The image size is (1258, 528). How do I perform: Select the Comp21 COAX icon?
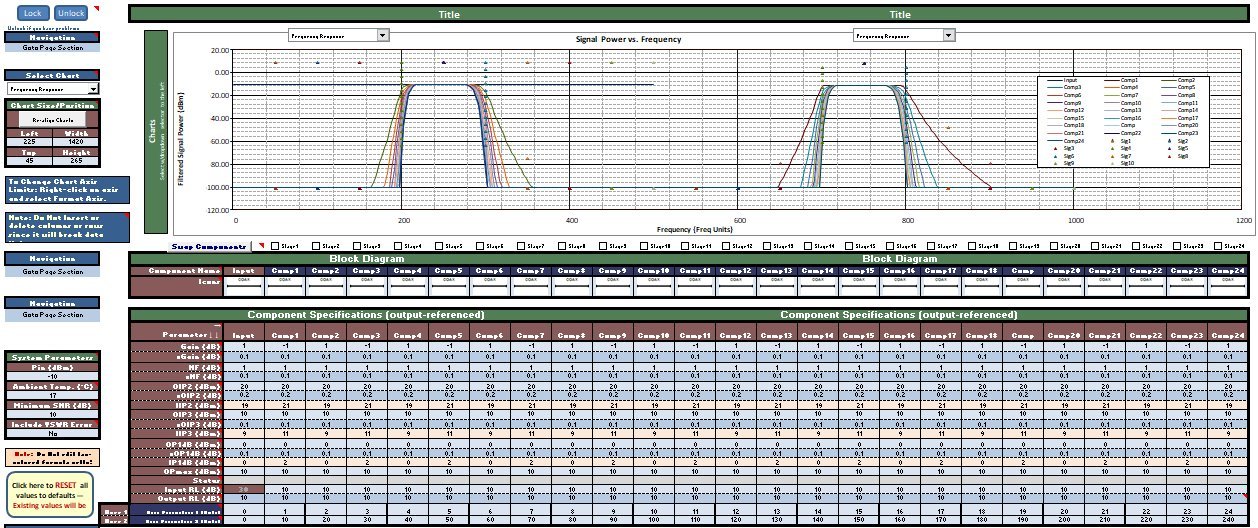1105,287
